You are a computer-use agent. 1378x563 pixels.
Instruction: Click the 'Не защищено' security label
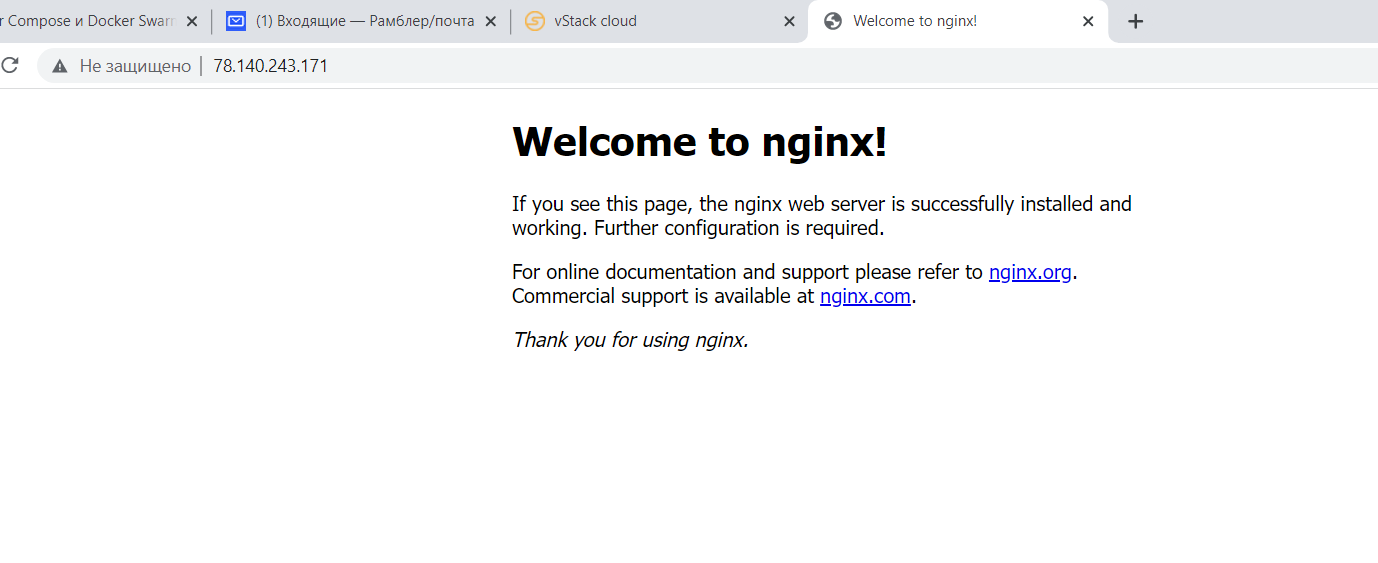pyautogui.click(x=135, y=66)
